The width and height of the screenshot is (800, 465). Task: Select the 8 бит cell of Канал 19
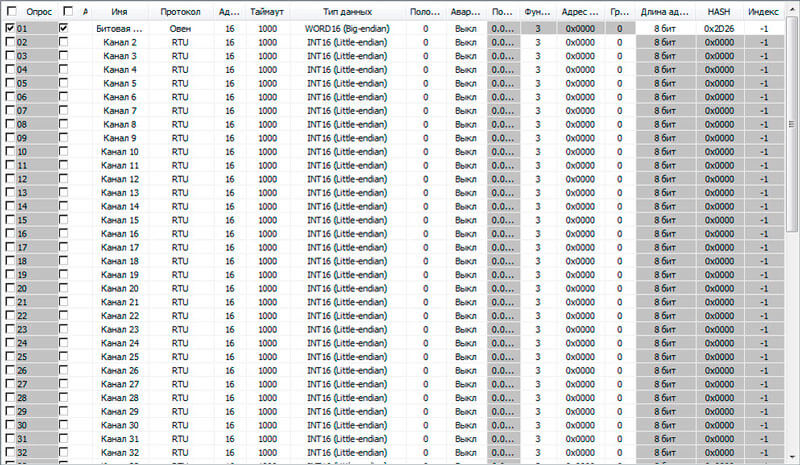pyautogui.click(x=665, y=275)
